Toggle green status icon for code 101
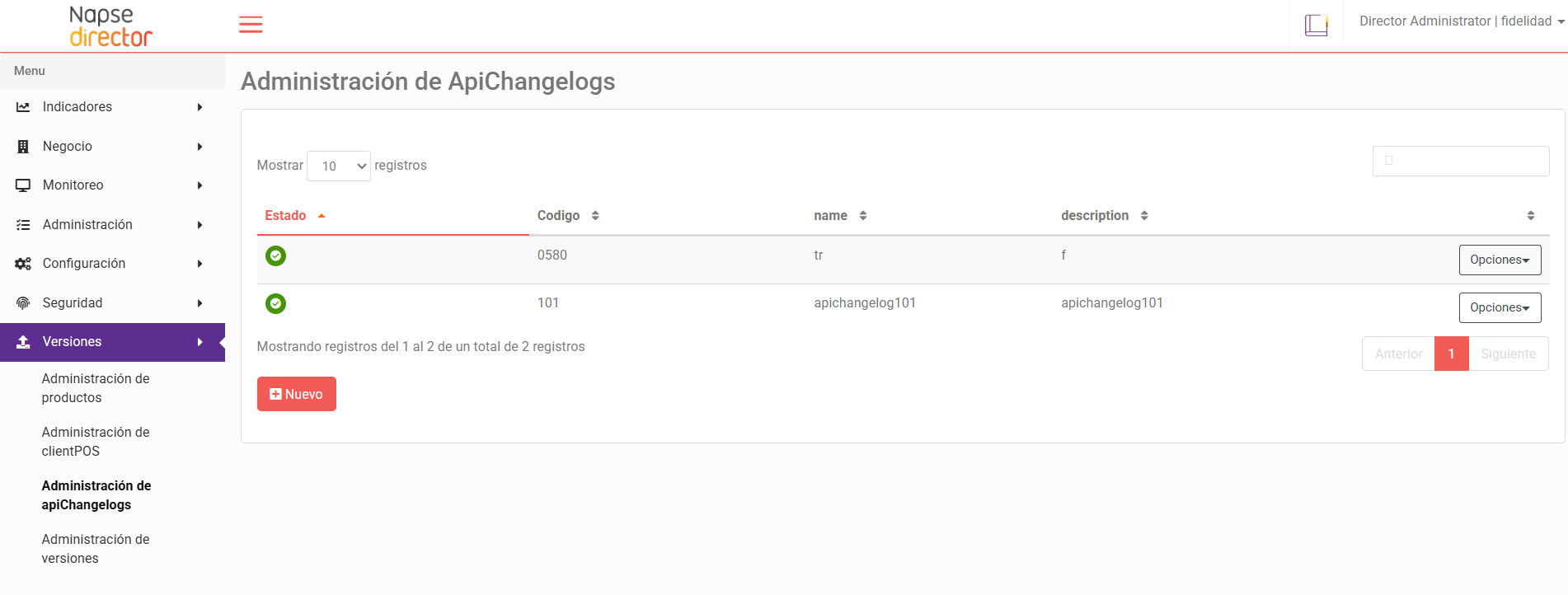Image resolution: width=1568 pixels, height=595 pixels. coord(275,304)
